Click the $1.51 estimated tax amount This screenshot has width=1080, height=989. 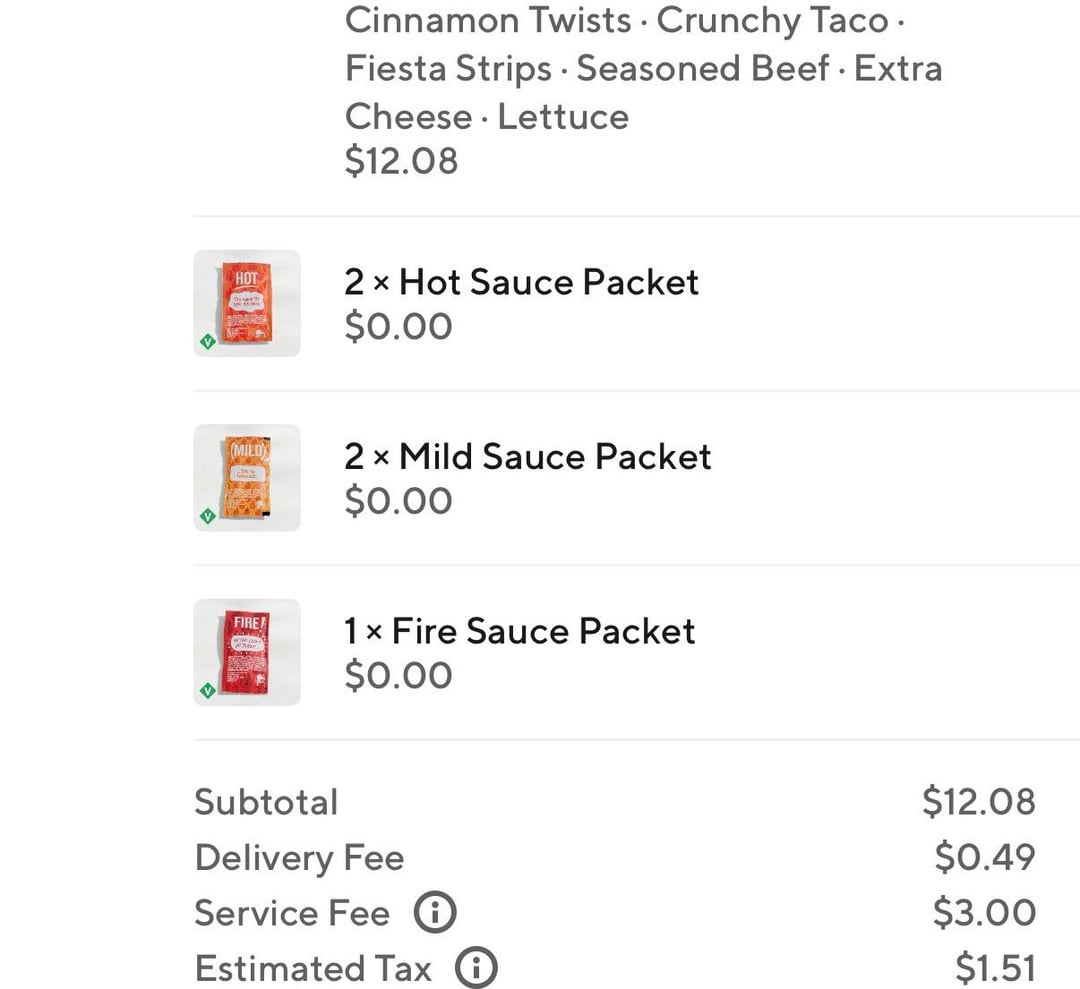[x=995, y=968]
